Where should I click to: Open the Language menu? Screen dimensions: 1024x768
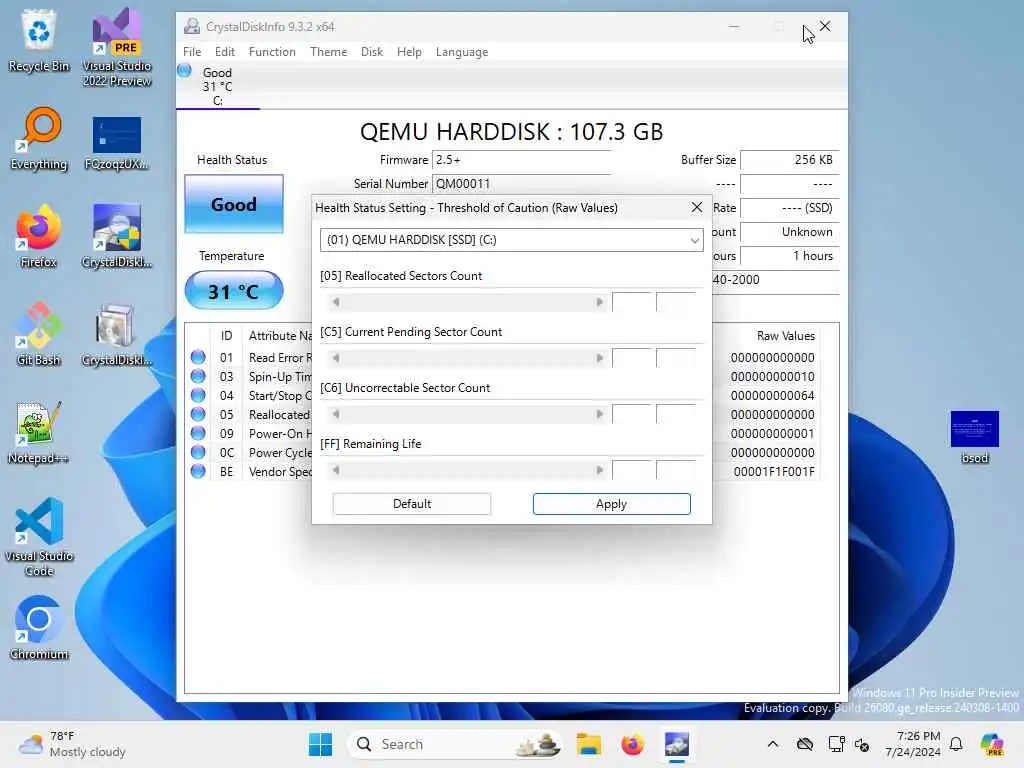tap(462, 52)
